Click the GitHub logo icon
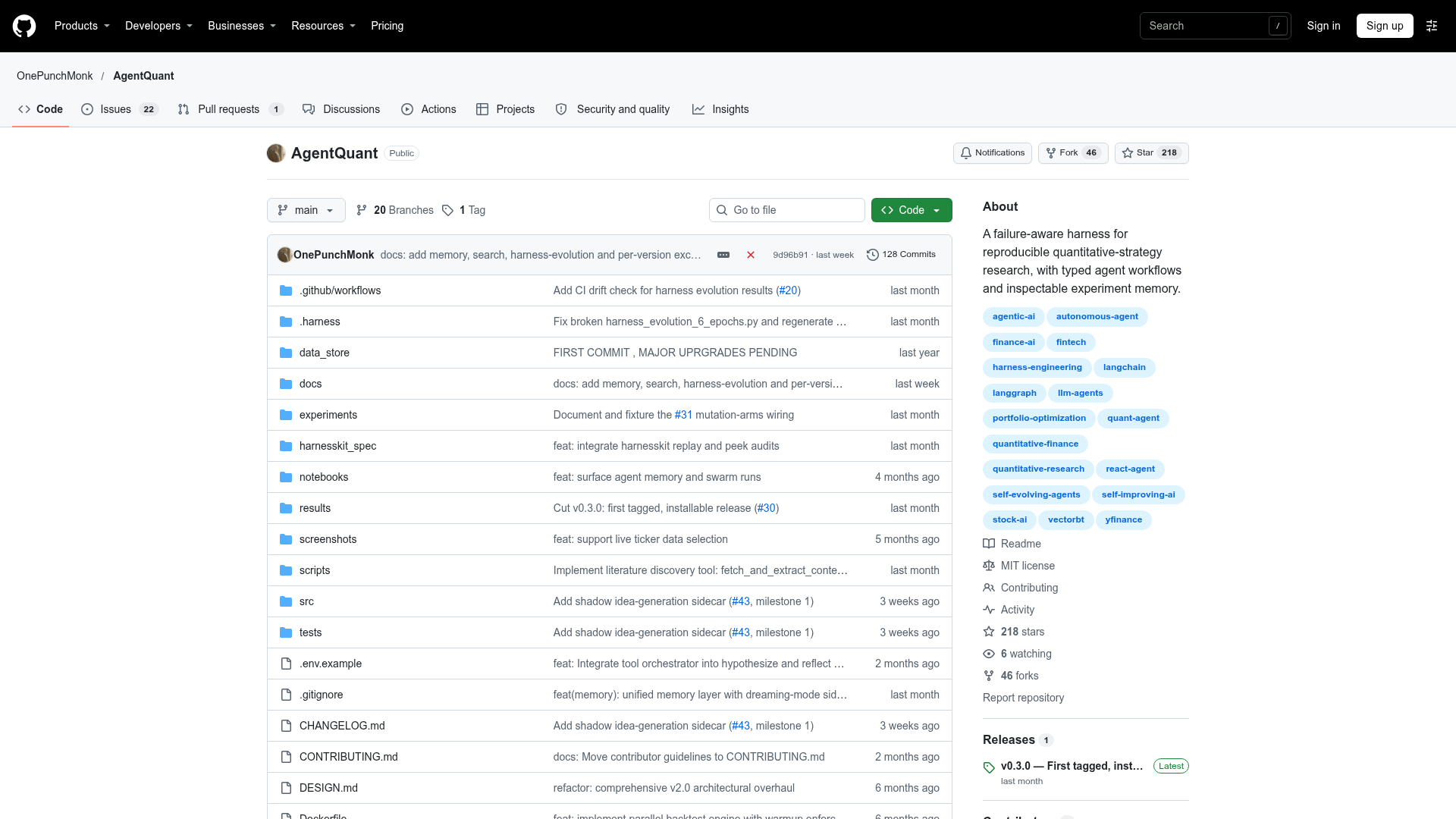Screen dimensions: 1456x819 pyautogui.click(x=24, y=26)
